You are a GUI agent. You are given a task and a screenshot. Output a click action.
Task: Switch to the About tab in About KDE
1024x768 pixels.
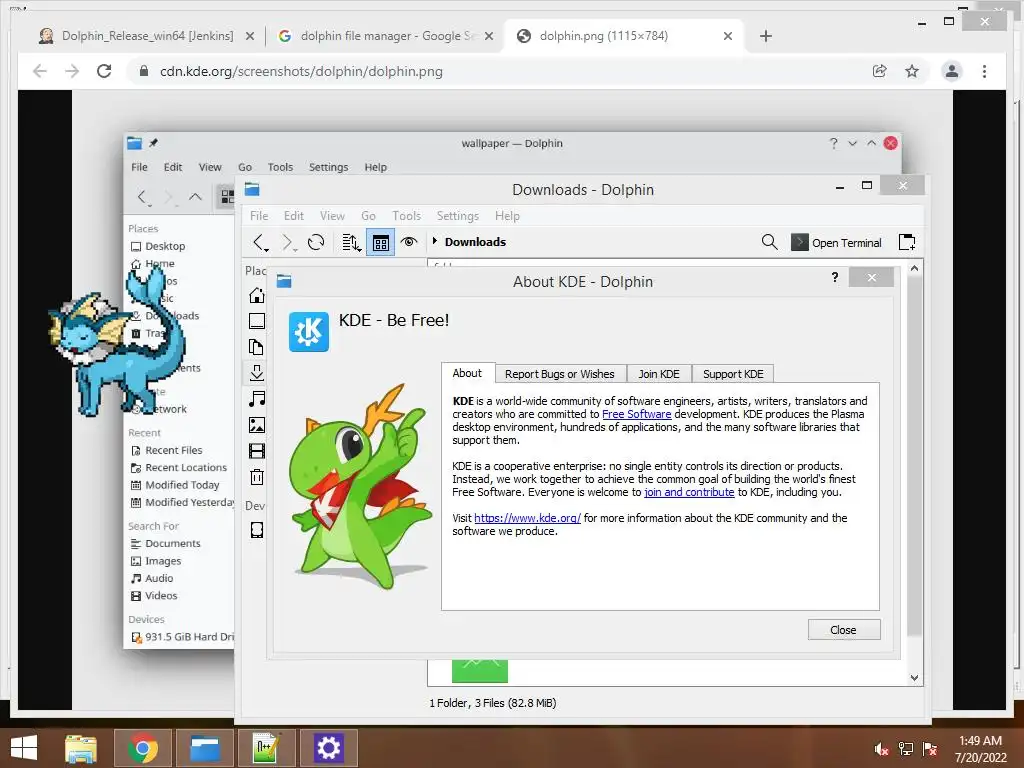[x=468, y=373]
